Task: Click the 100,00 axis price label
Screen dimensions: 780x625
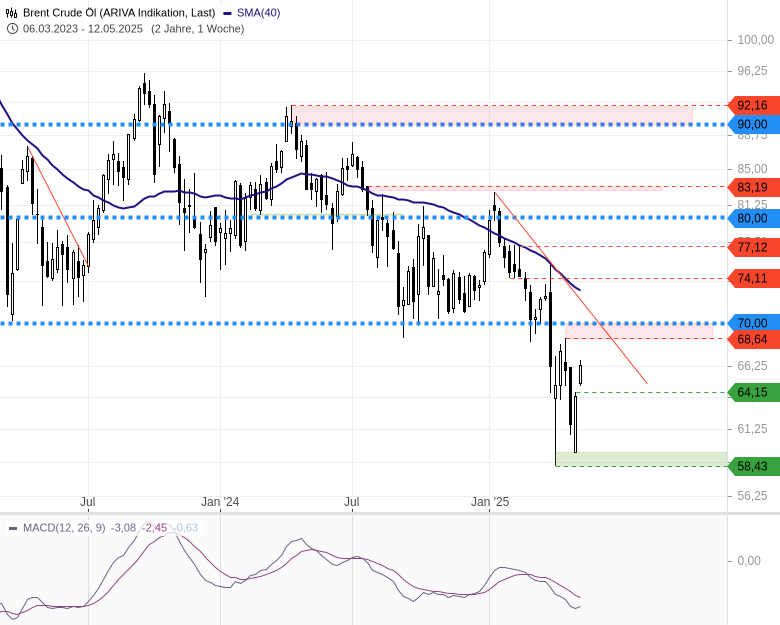Action: (x=755, y=40)
